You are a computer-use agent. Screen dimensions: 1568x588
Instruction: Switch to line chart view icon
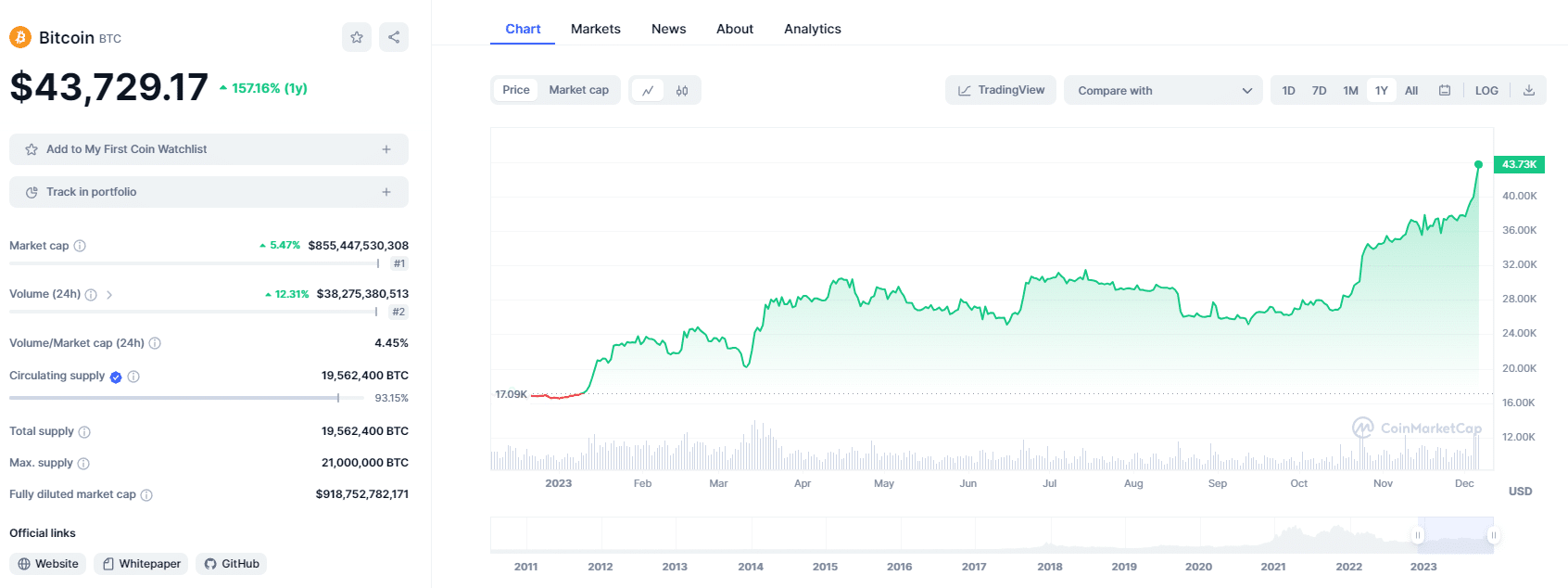click(x=648, y=90)
